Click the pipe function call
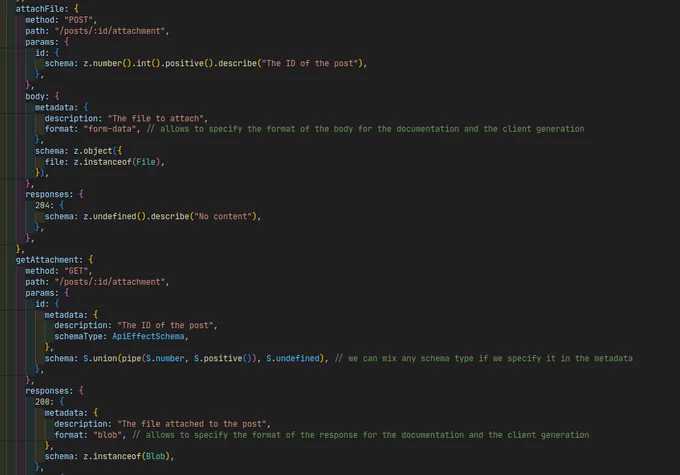Screen dimensions: 680x475 (131, 359)
